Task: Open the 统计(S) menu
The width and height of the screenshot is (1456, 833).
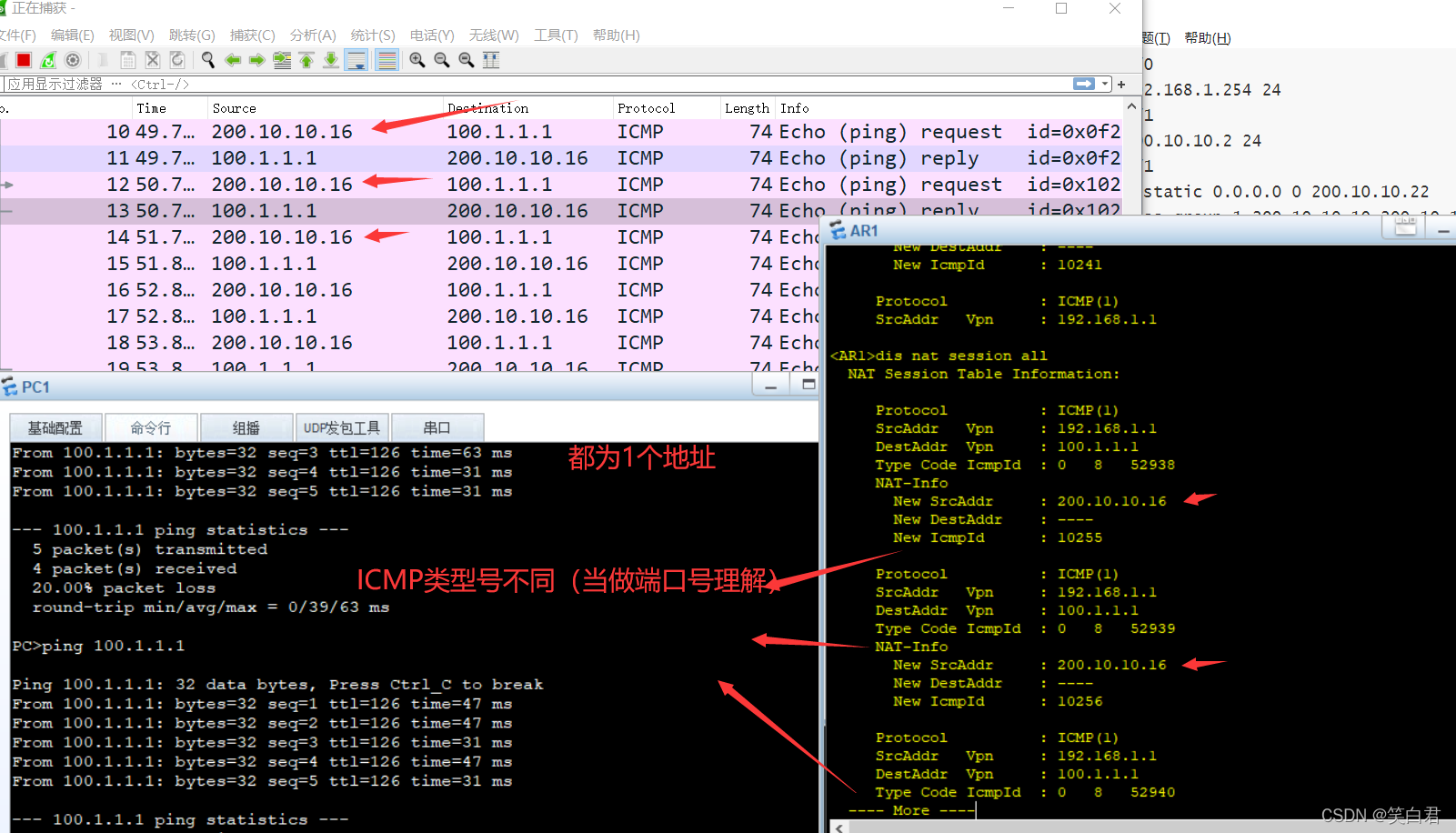Action: [373, 35]
